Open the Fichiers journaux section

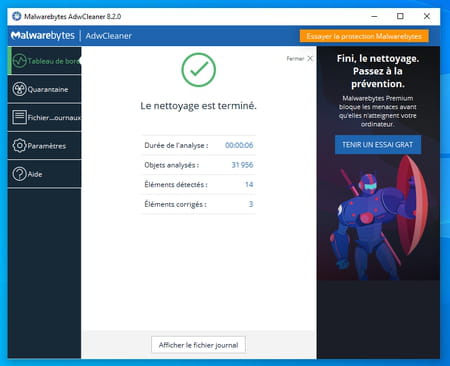click(45, 117)
